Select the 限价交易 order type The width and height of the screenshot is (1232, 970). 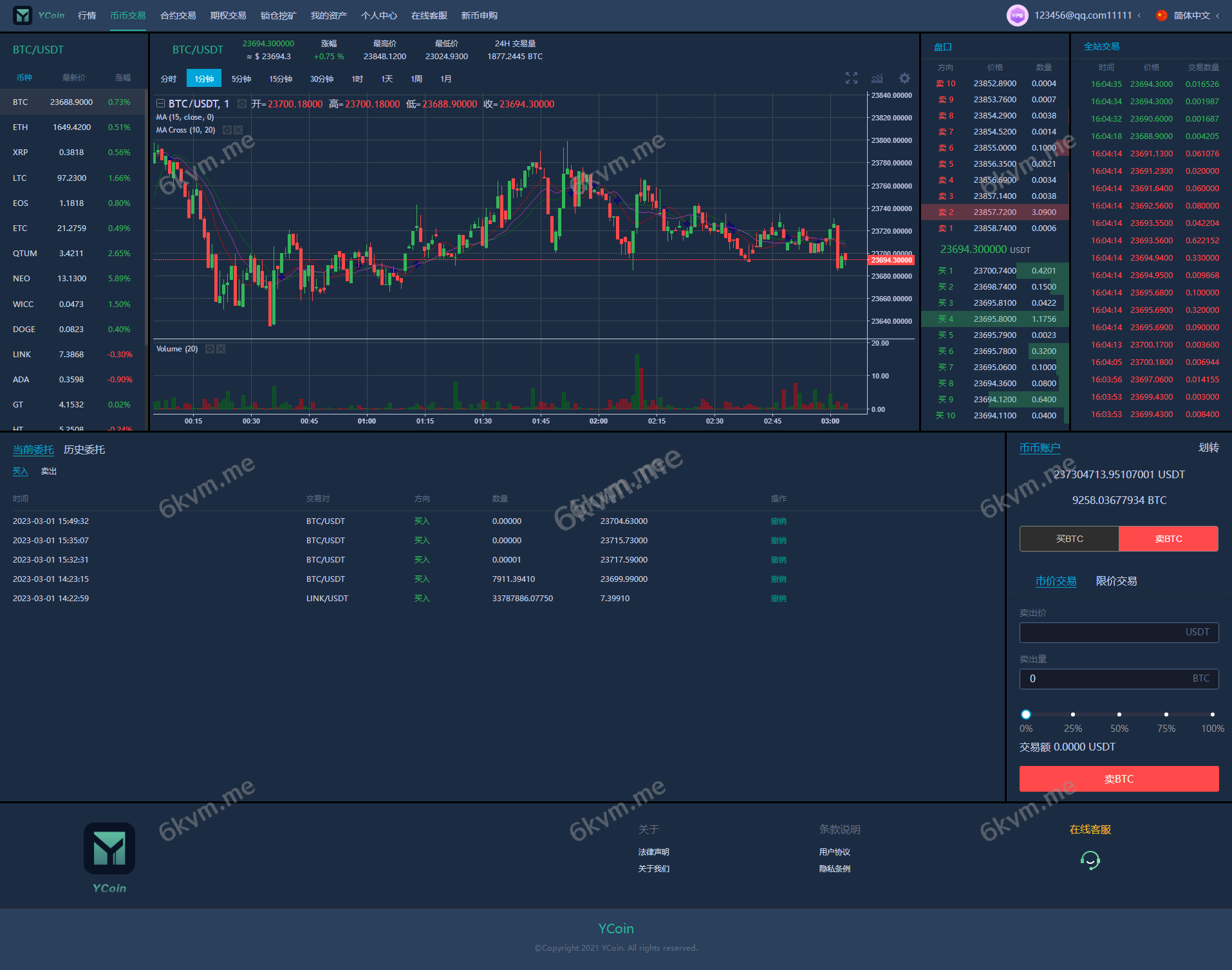pos(1116,581)
